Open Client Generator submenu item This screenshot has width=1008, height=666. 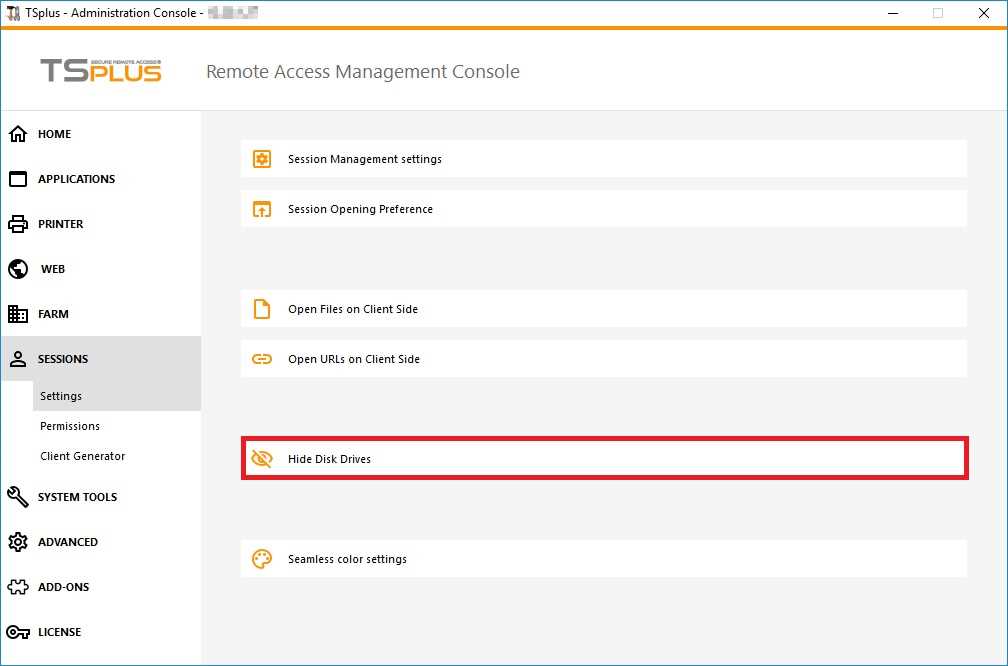[x=83, y=456]
